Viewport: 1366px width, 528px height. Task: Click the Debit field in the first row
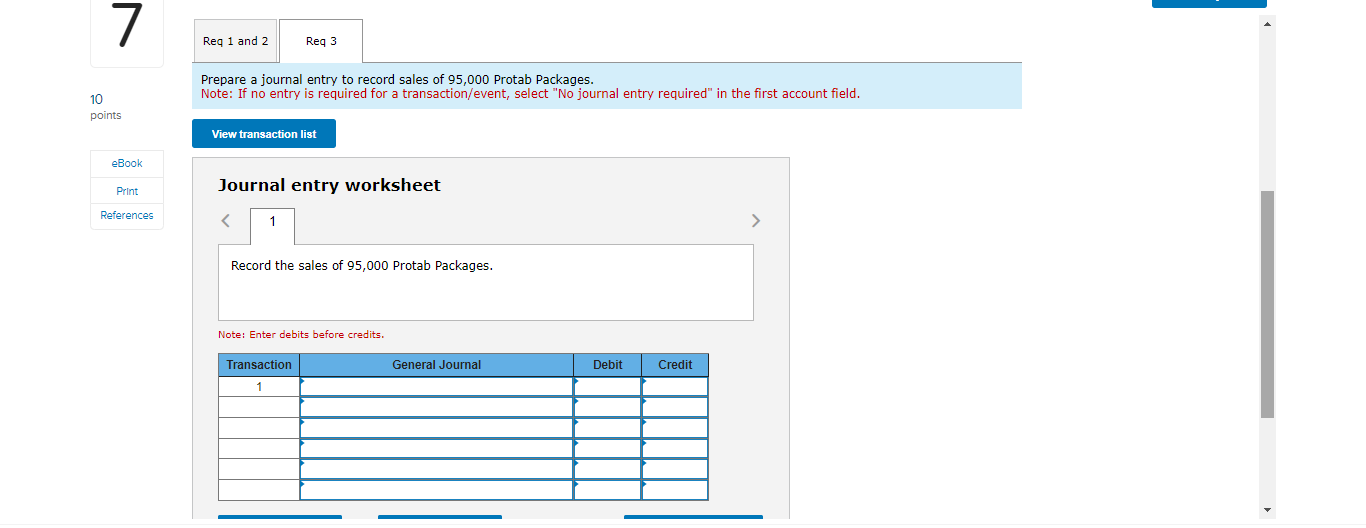click(x=608, y=386)
